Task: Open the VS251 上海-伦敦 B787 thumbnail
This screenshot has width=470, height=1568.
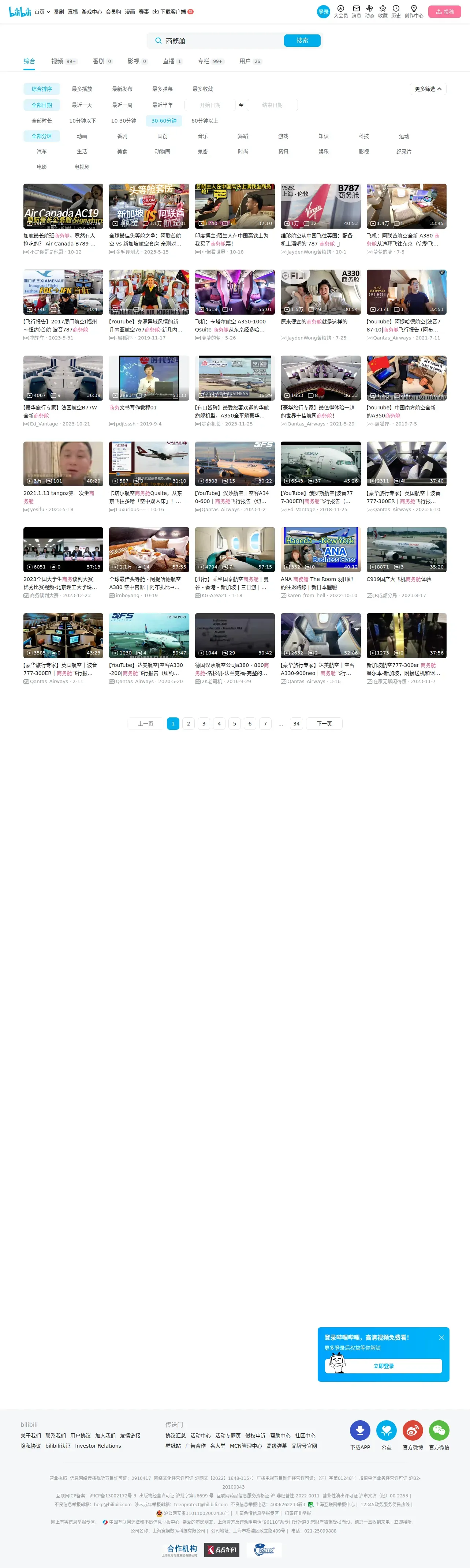Action: (321, 206)
